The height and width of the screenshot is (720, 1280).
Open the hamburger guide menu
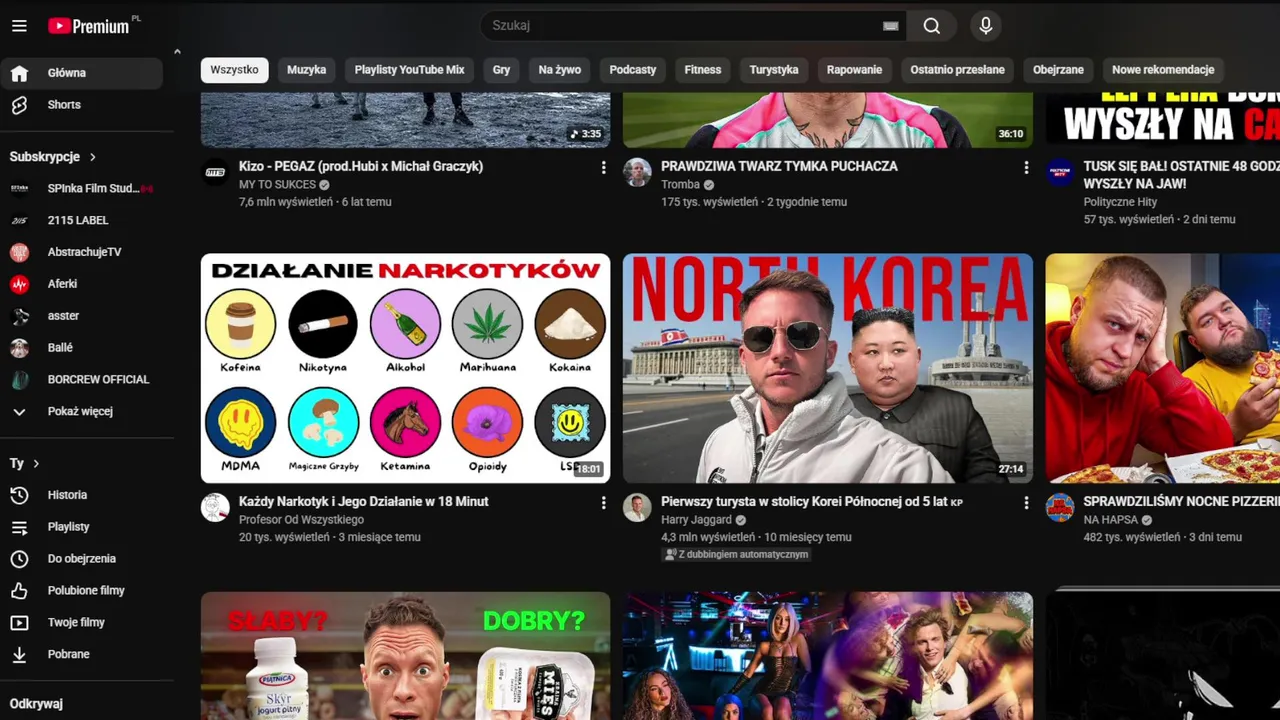pos(19,26)
